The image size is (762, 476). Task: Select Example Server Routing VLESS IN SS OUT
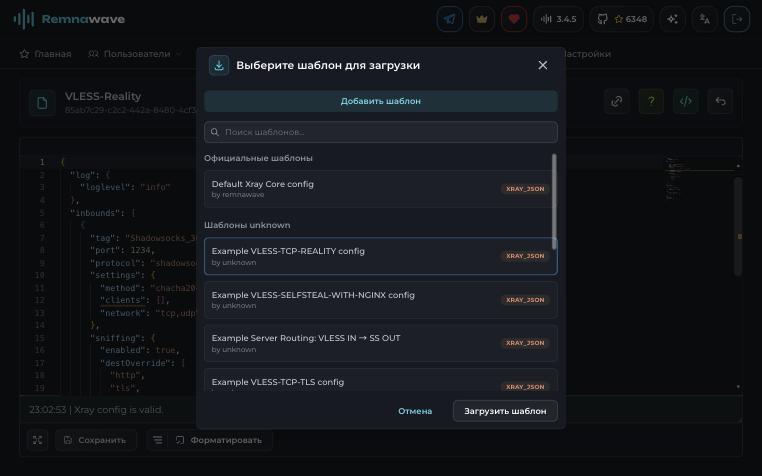pyautogui.click(x=381, y=343)
